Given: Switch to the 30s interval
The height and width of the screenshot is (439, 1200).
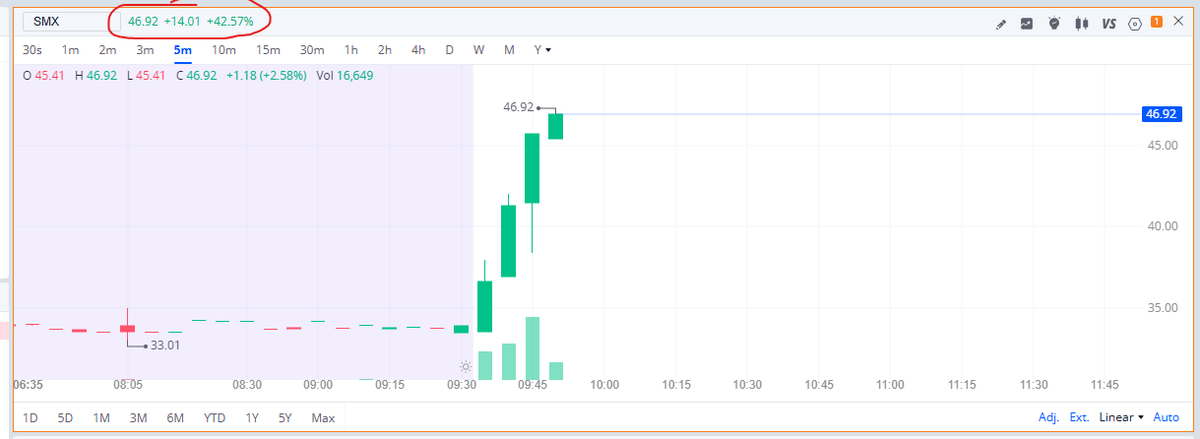Looking at the screenshot, I should (32, 49).
